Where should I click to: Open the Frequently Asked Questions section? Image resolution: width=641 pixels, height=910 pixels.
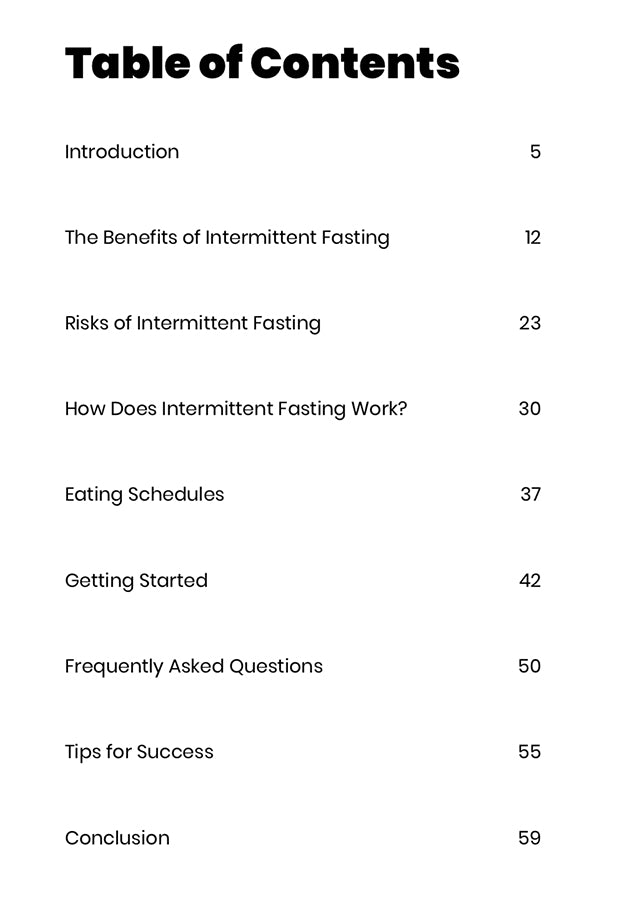point(194,666)
